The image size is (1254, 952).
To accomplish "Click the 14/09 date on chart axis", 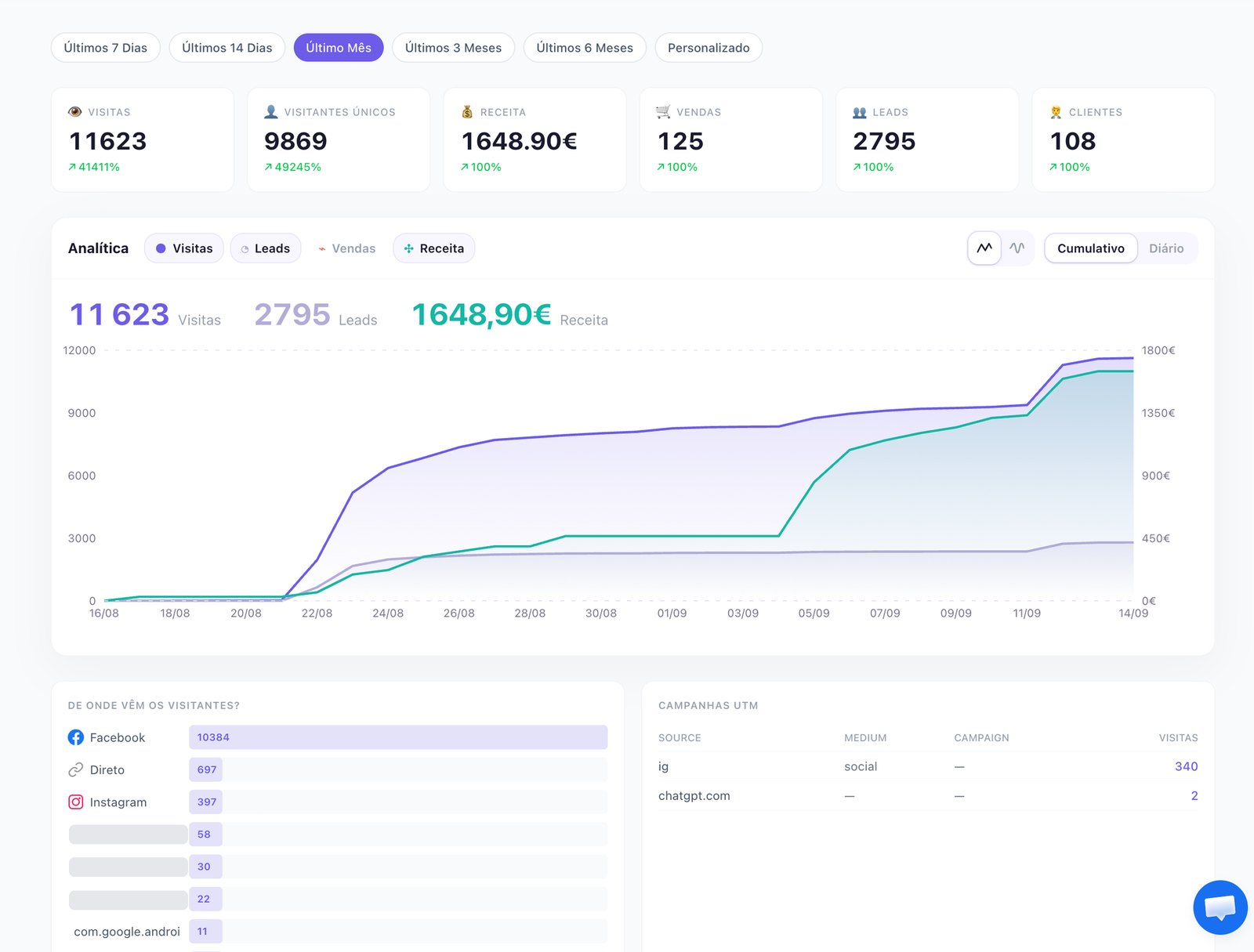I will tap(1133, 613).
